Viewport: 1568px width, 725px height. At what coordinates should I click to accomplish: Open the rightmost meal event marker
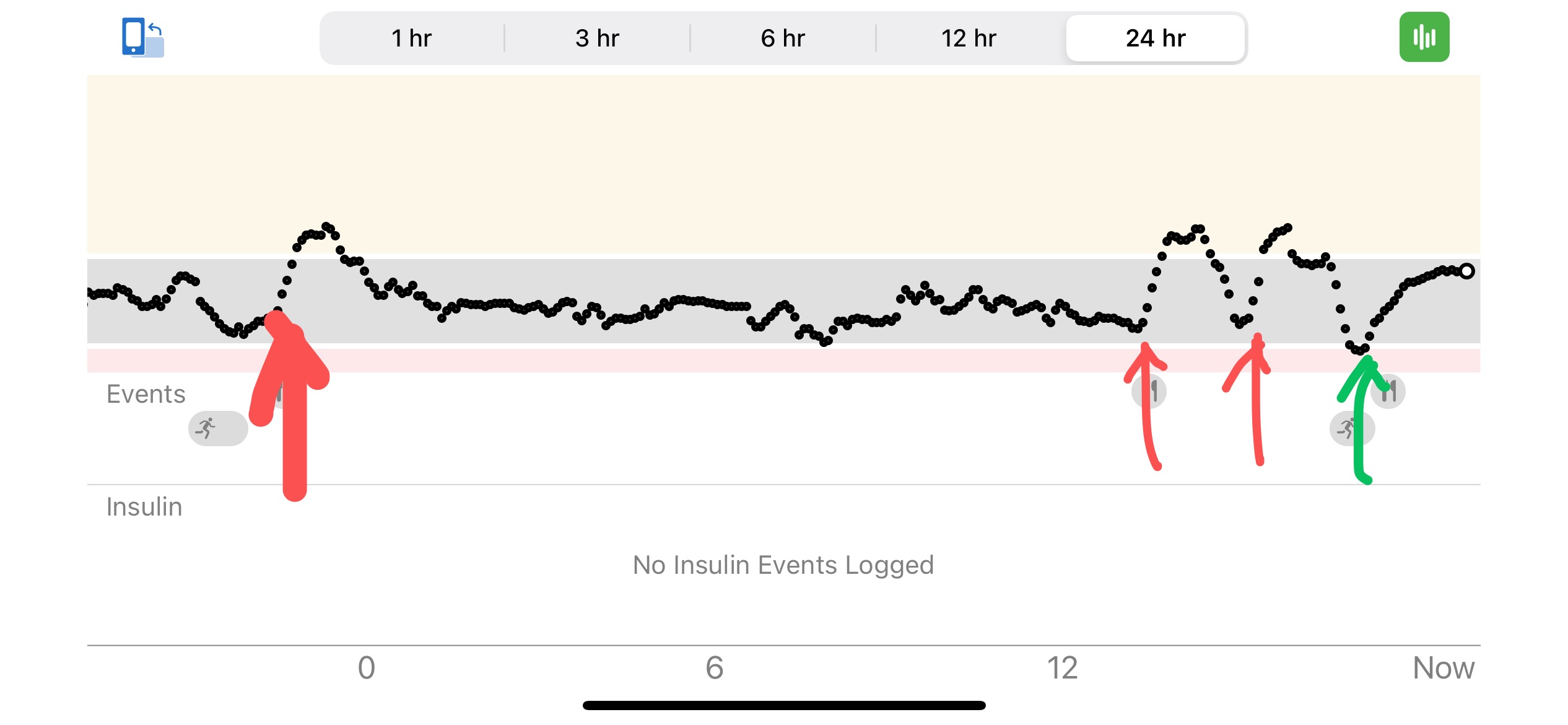(x=1388, y=392)
